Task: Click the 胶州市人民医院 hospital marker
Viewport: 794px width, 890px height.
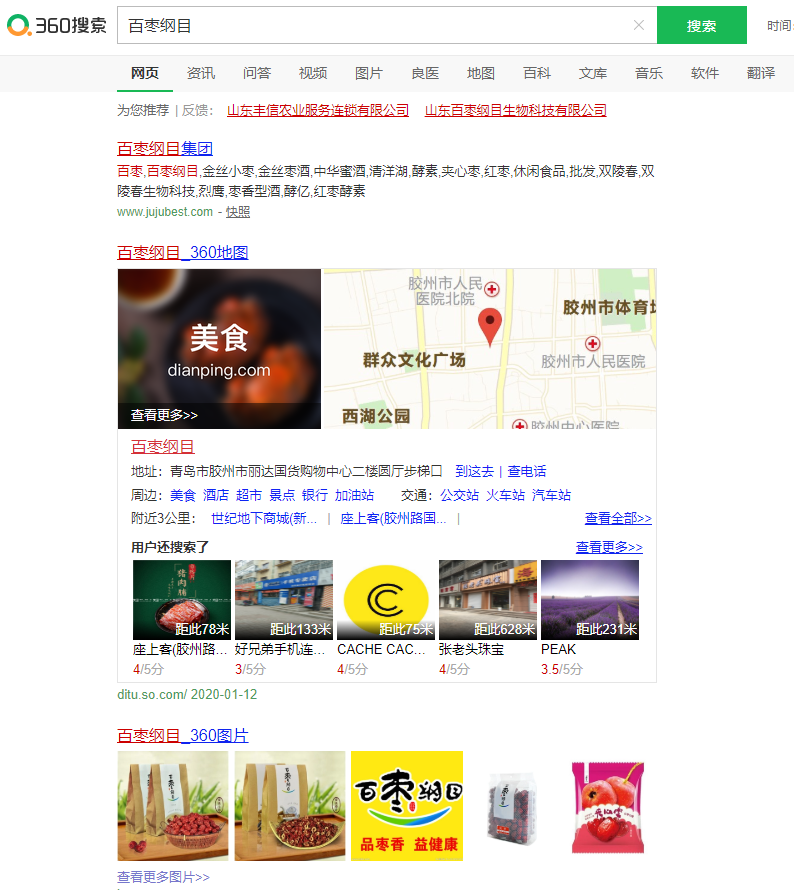Action: click(593, 343)
